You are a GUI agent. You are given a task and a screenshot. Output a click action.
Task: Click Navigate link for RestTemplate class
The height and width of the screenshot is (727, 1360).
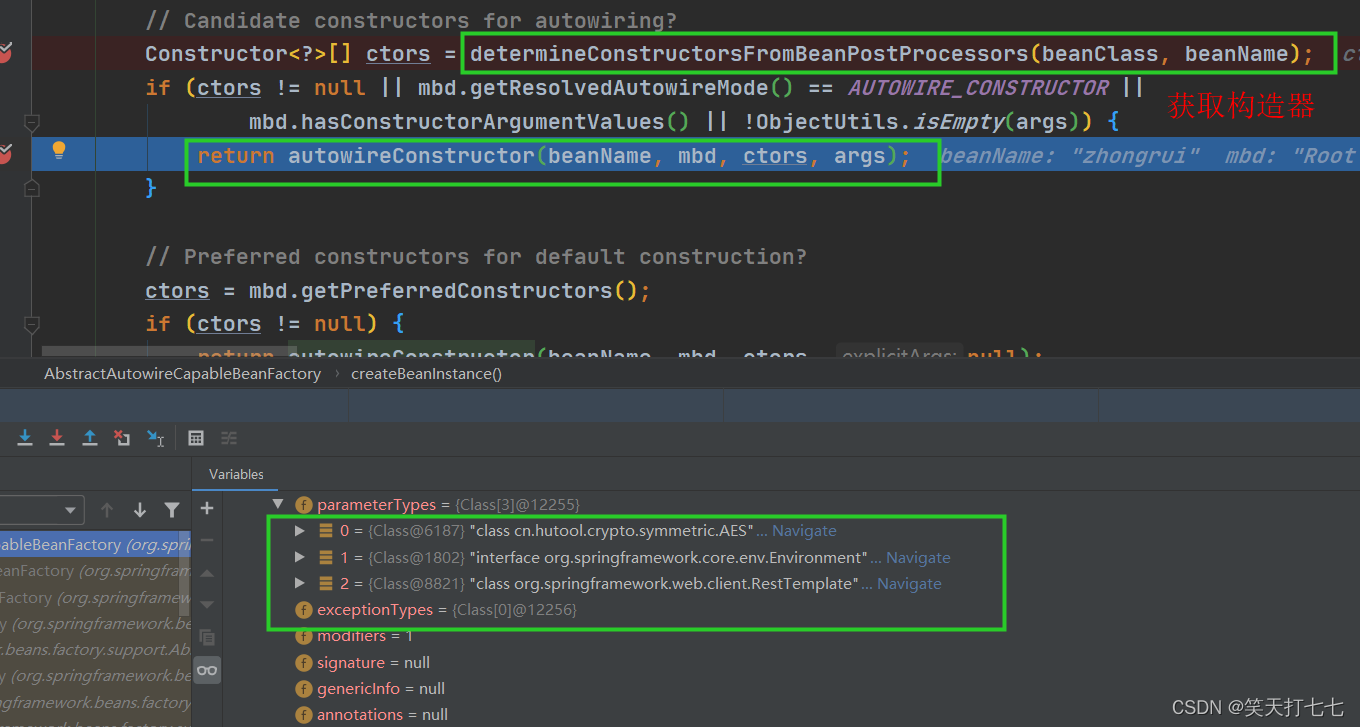point(909,584)
